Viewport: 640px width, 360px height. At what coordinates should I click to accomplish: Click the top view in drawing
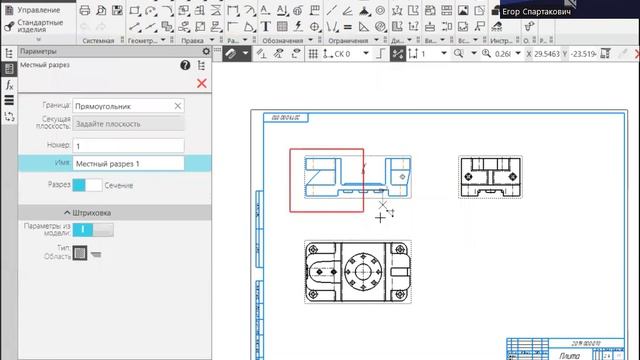(358, 272)
